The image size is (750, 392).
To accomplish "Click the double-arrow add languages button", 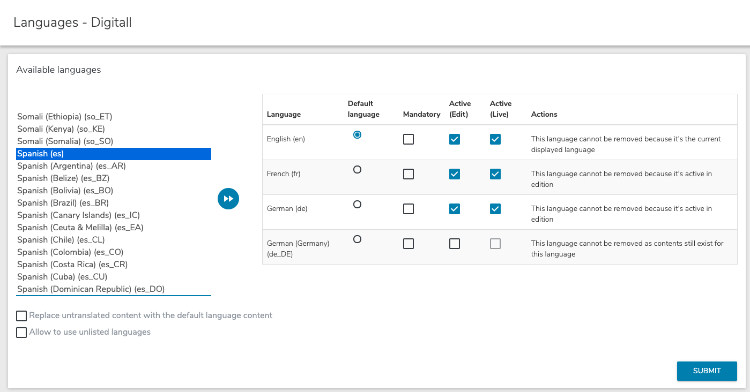I will point(228,199).
